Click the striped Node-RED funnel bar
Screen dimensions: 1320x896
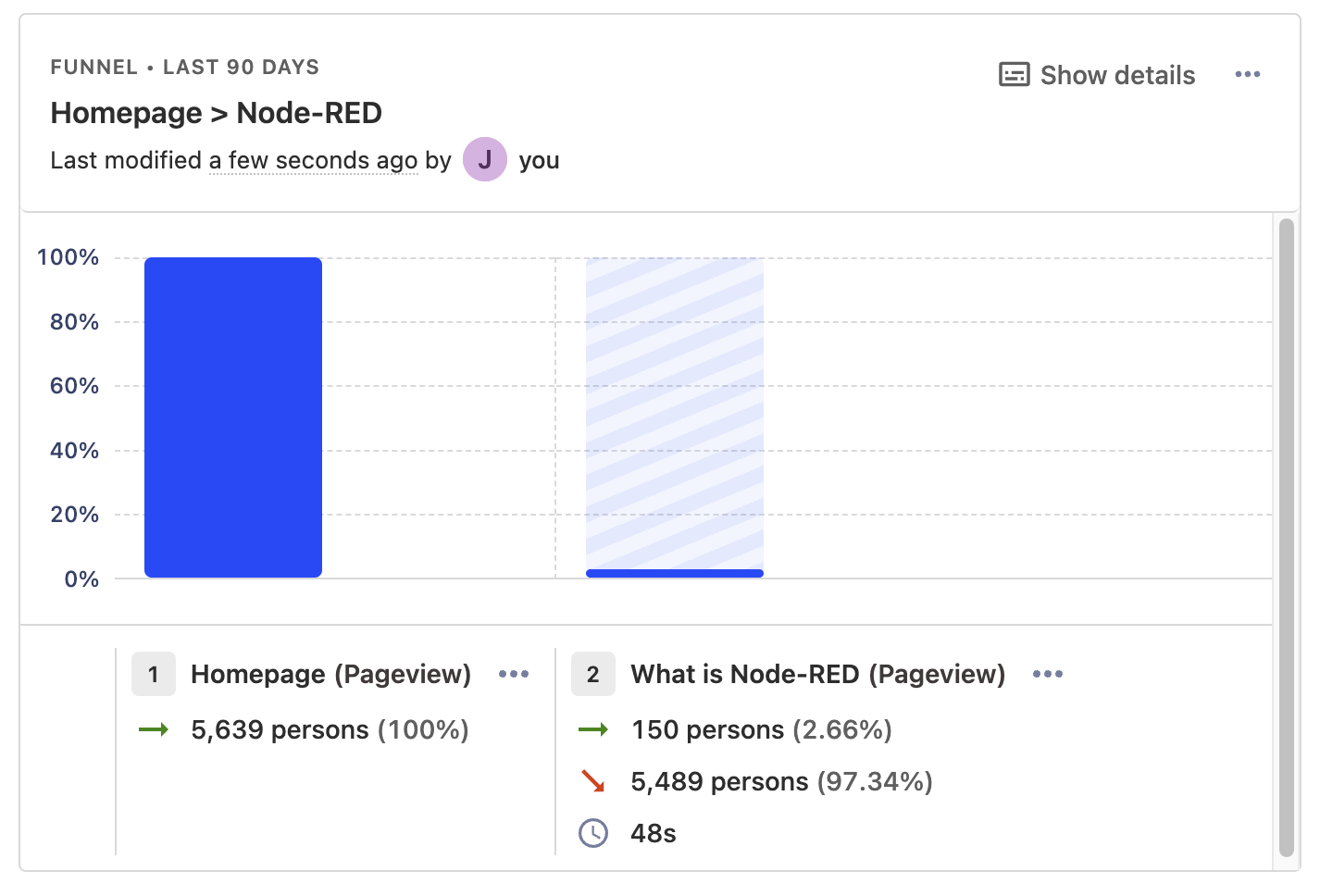tap(675, 417)
